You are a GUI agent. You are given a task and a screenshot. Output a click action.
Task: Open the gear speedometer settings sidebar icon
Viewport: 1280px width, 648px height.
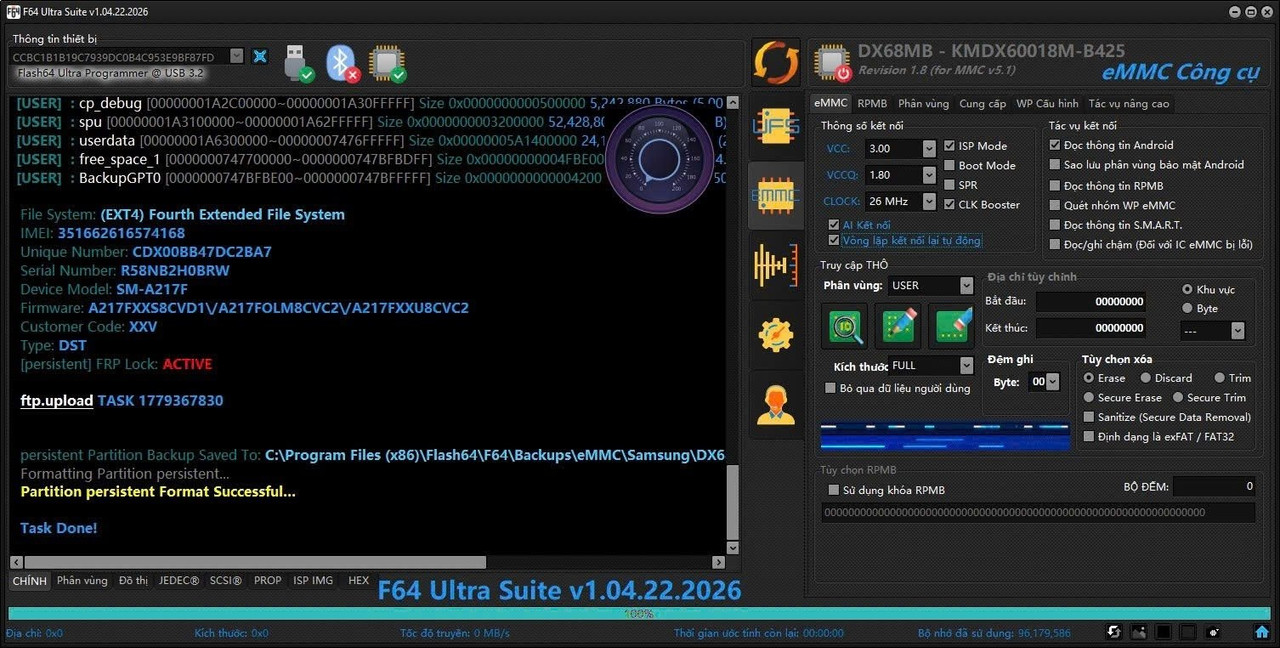point(776,335)
